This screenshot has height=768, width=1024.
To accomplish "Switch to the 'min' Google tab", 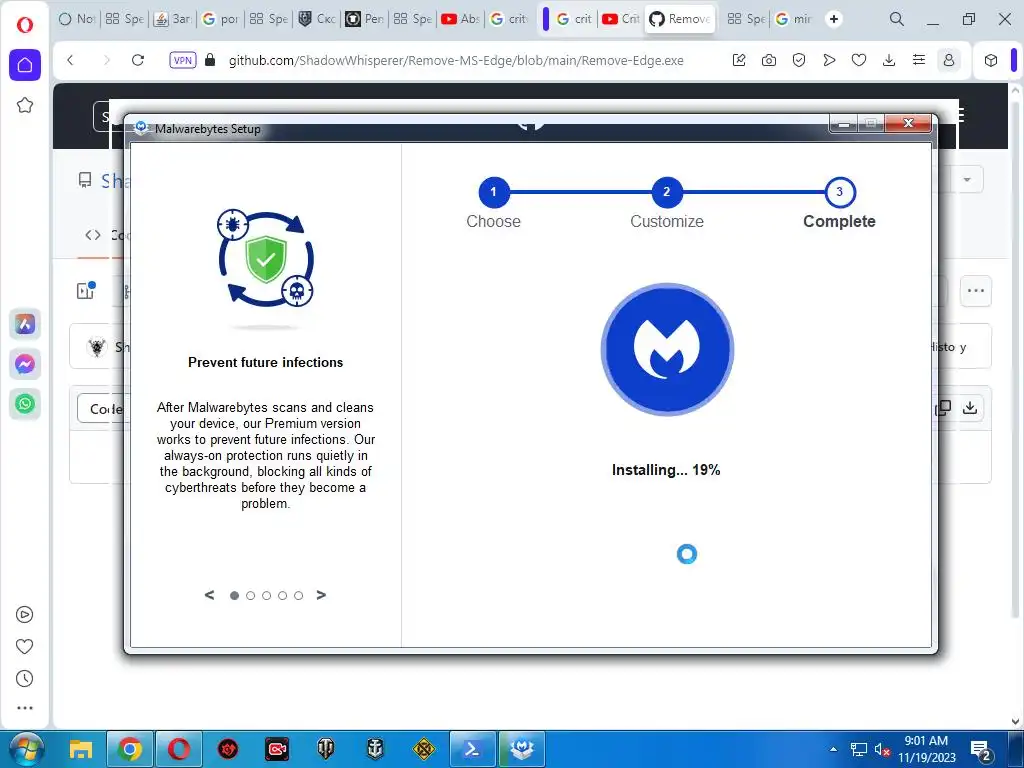I will point(793,19).
